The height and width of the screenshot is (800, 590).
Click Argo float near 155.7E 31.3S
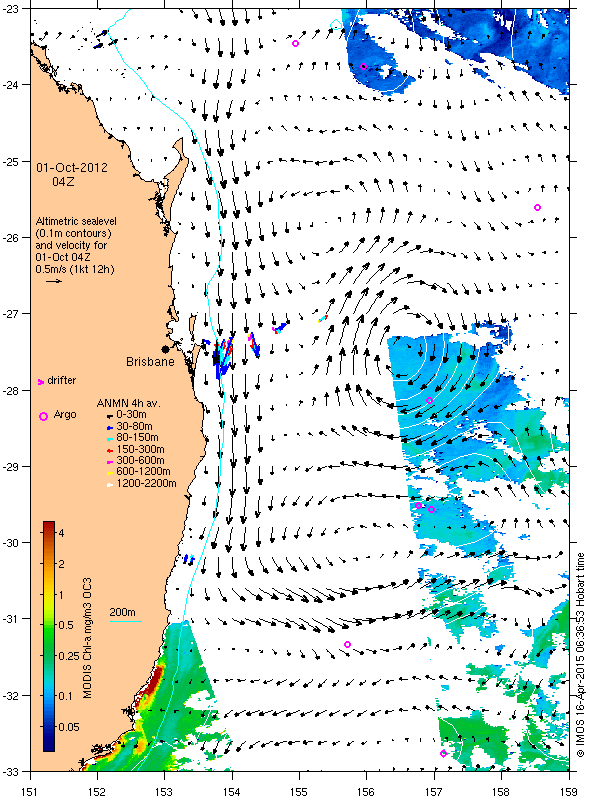tap(348, 644)
